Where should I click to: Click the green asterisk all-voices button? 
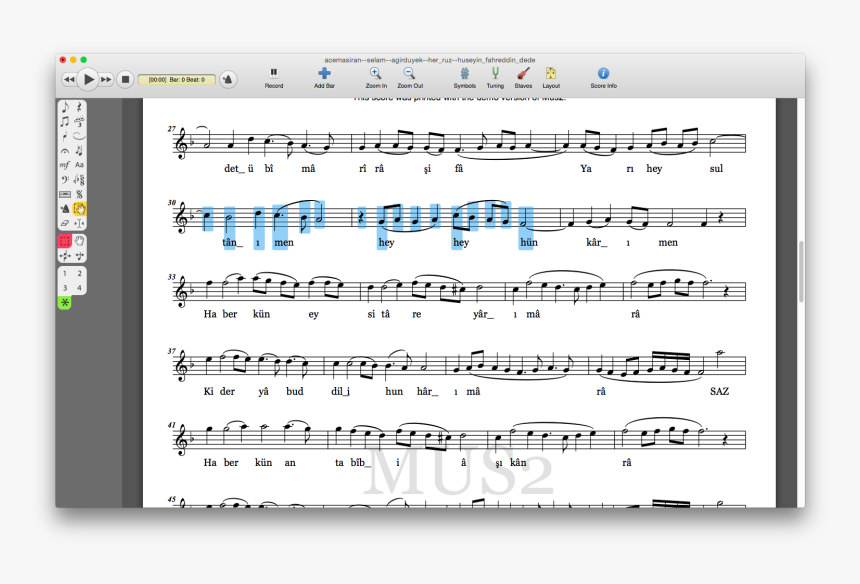click(65, 302)
